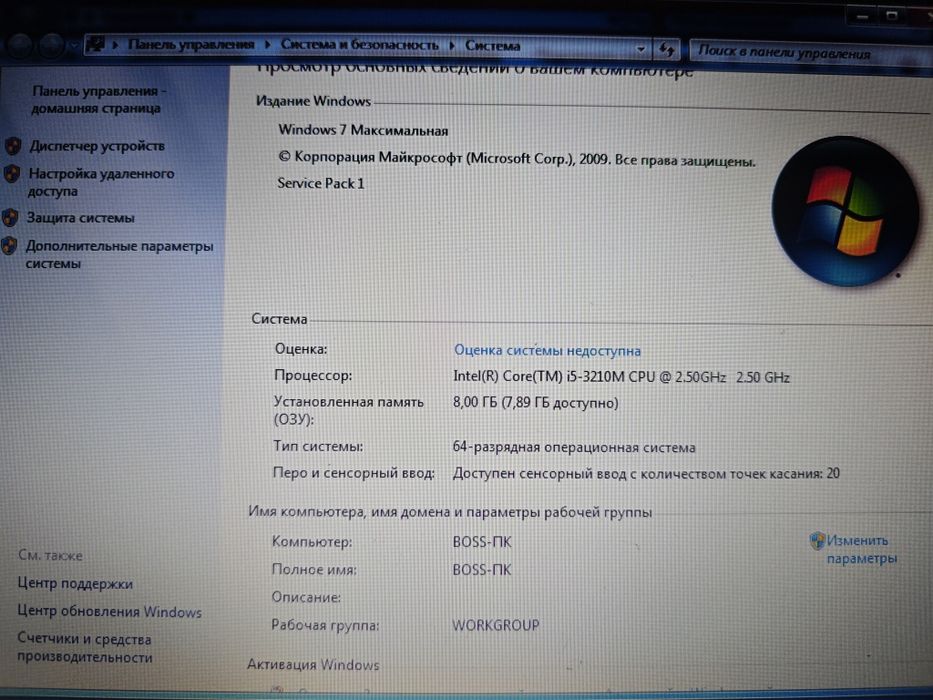The image size is (933, 700).
Task: Click Система breadcrumb segment
Action: pyautogui.click(x=493, y=45)
